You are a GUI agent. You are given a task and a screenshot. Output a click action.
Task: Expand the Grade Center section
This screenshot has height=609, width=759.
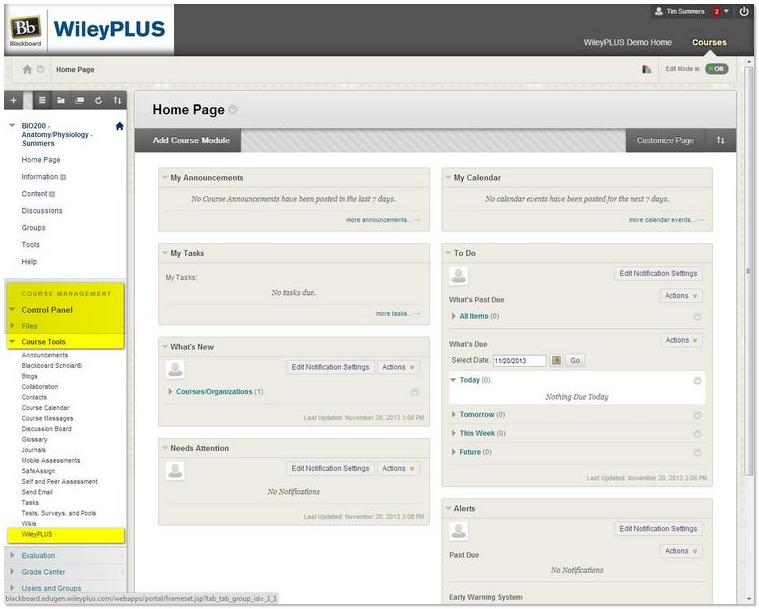(x=12, y=572)
